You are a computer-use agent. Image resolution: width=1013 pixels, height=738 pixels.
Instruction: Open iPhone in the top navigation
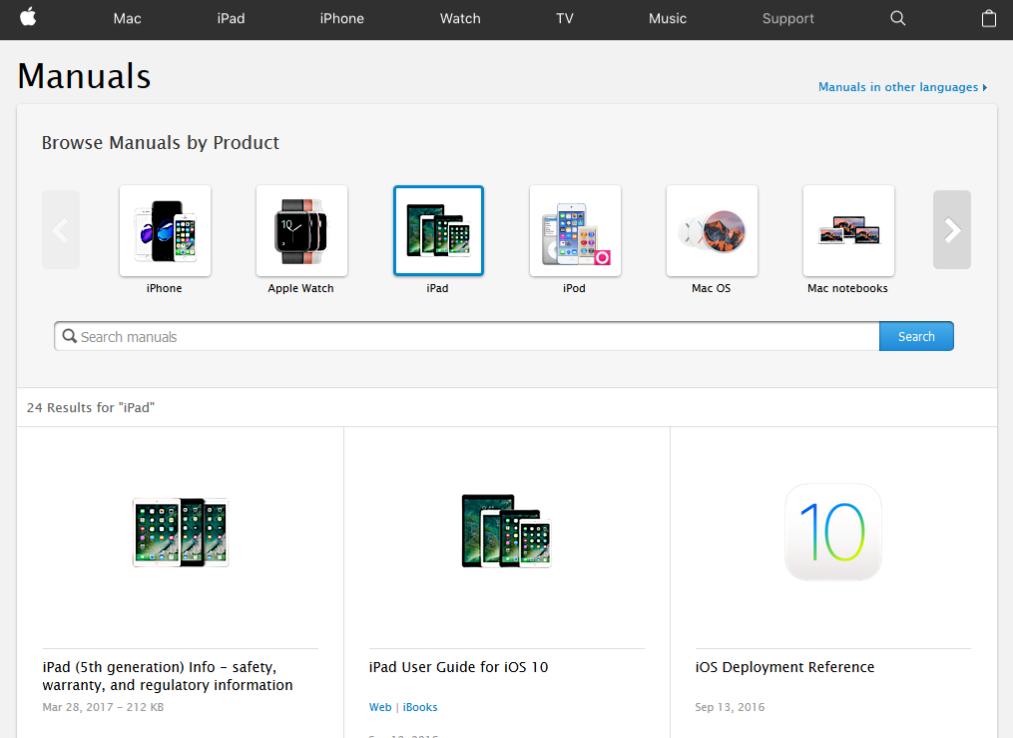(x=342, y=19)
